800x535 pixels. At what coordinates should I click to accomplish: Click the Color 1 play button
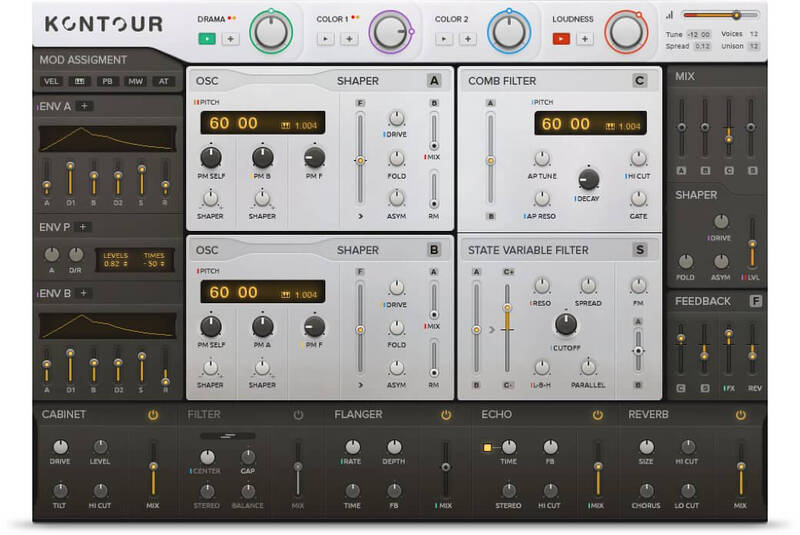pyautogui.click(x=326, y=38)
